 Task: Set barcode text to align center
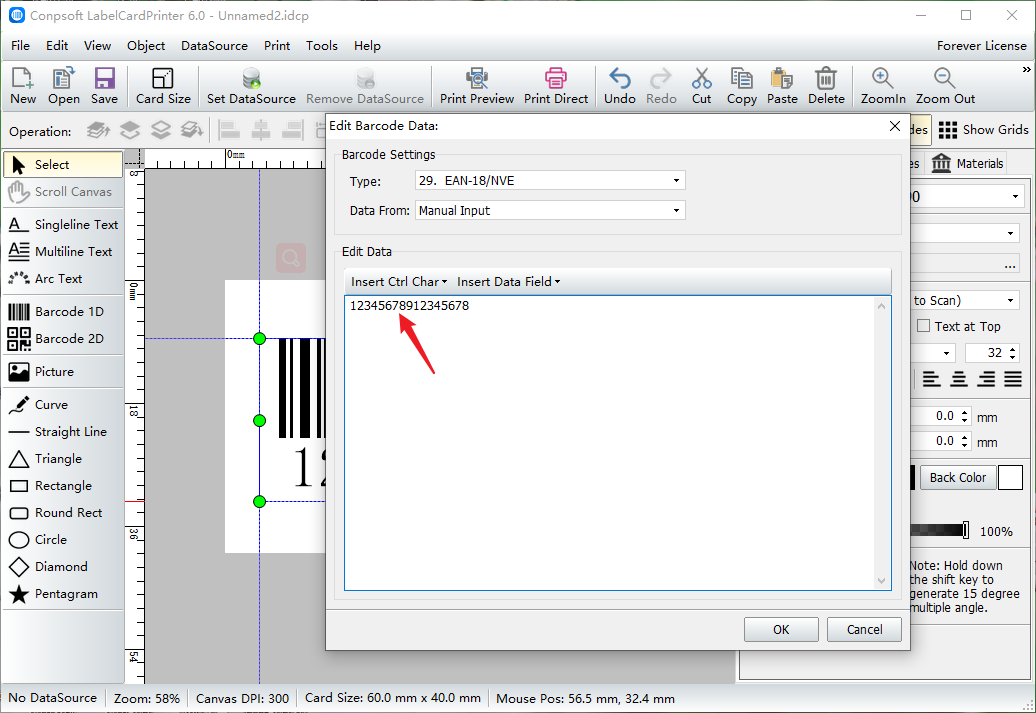[959, 379]
